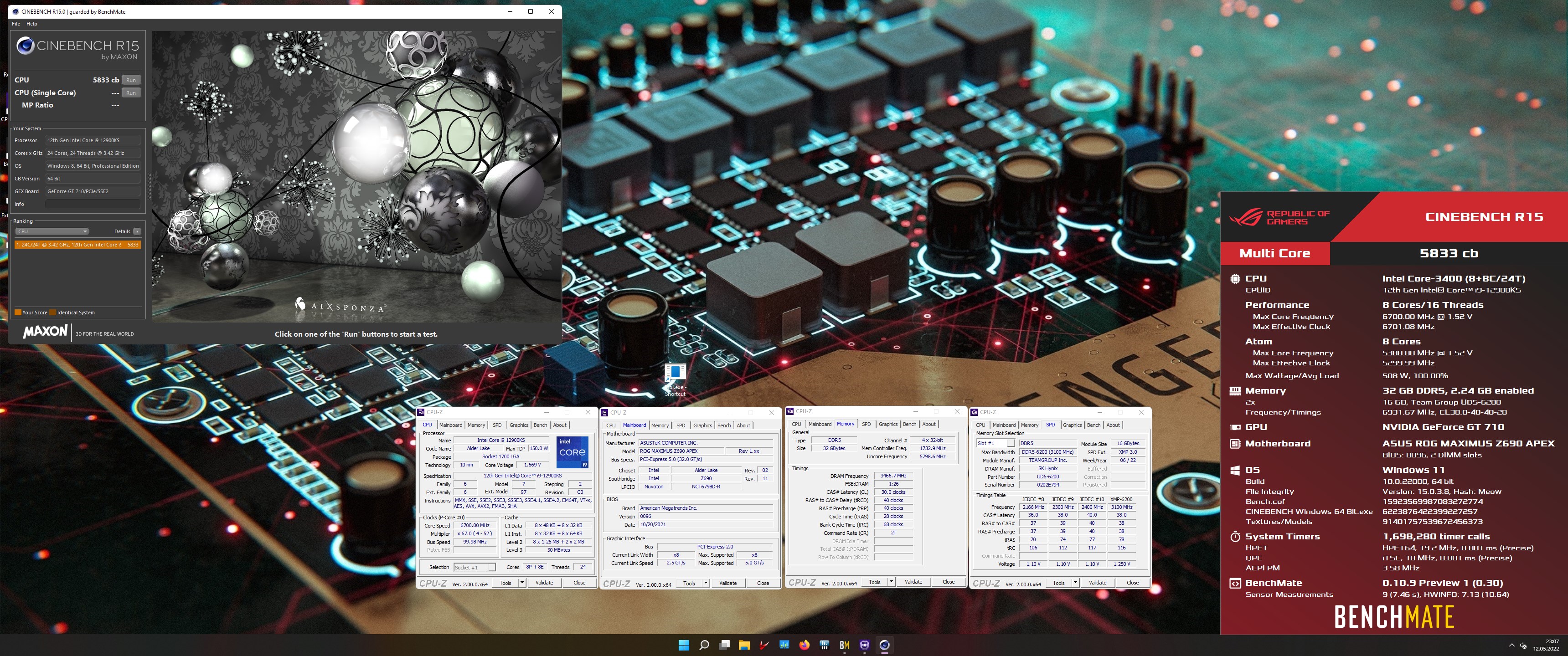This screenshot has height=656, width=1568.
Task: Open Memory tab in Mainboard CPU-Z window
Action: (x=660, y=425)
